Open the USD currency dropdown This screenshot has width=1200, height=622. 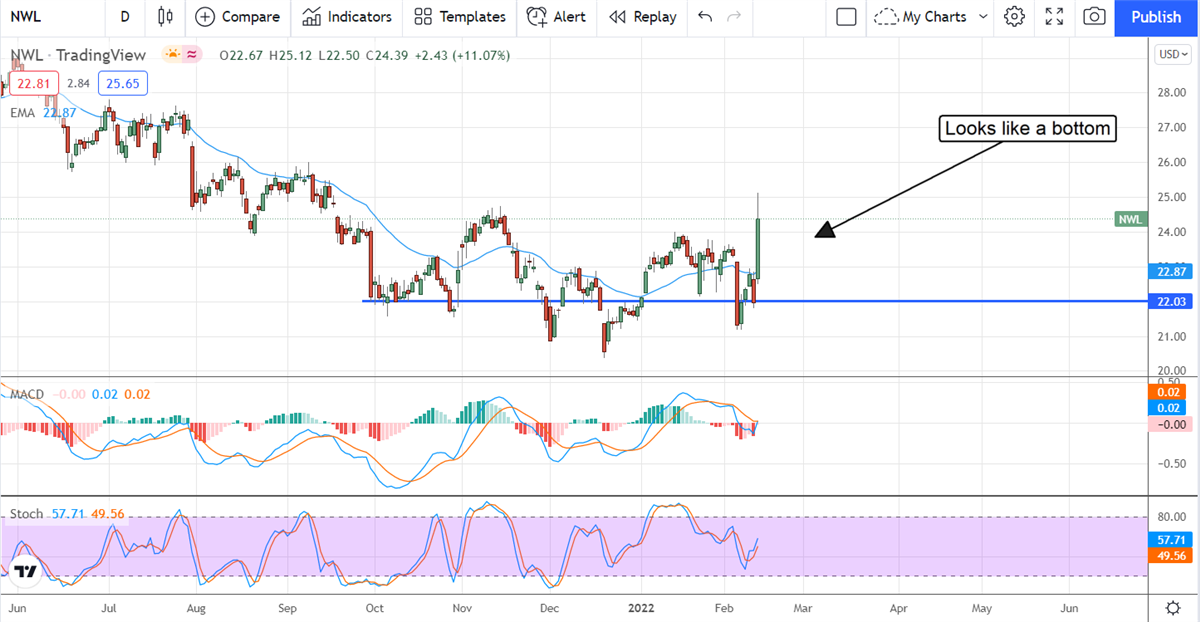point(1171,54)
